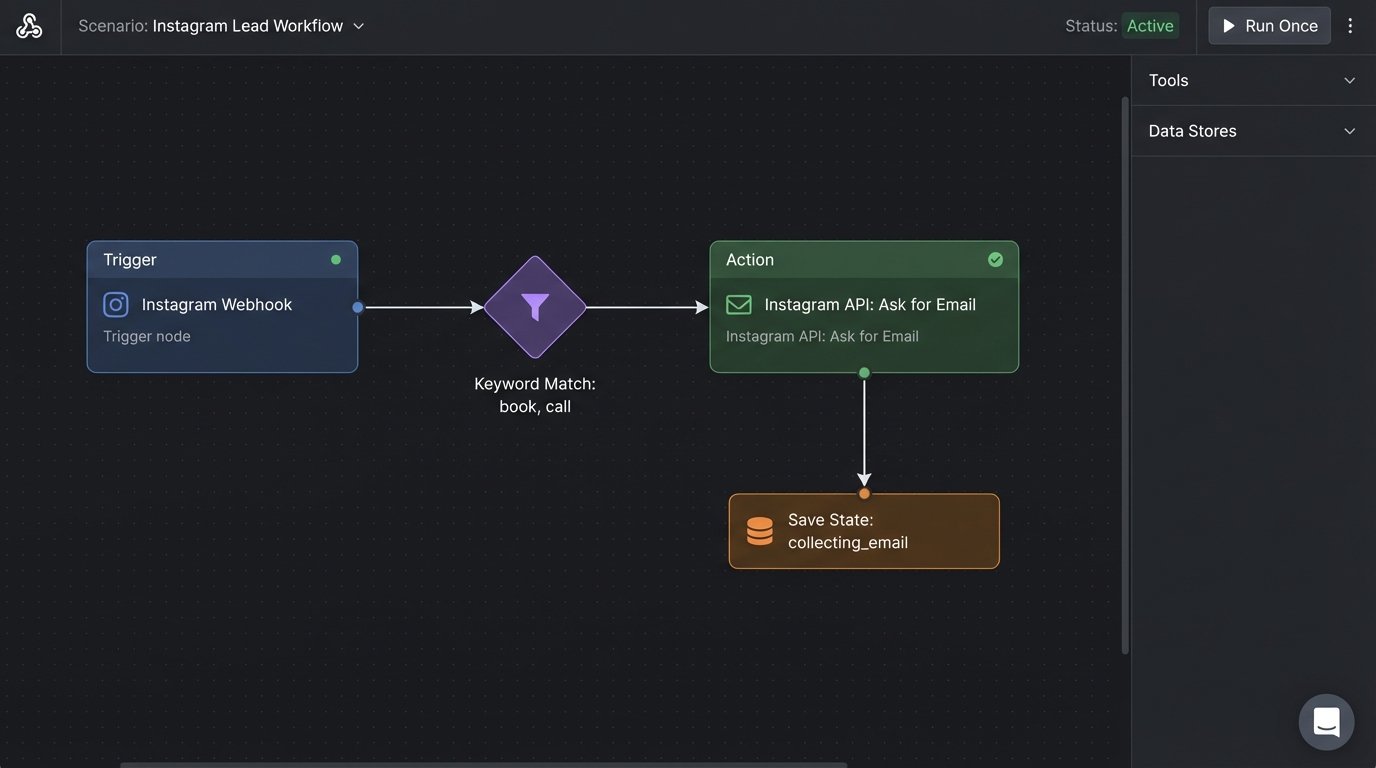Click the envelope icon in Action node

738,305
